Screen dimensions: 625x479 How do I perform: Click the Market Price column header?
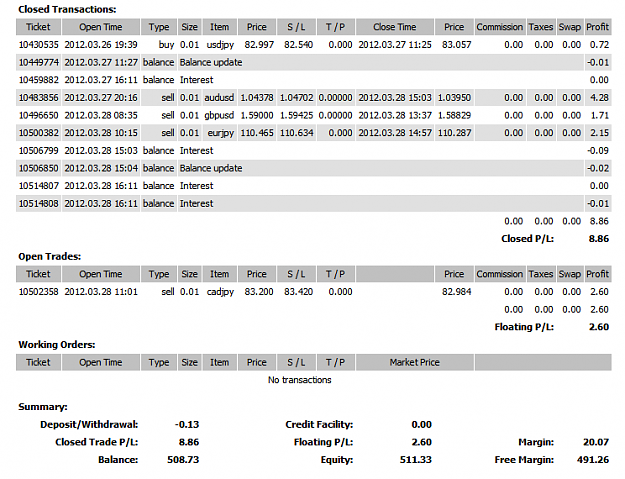tap(415, 362)
